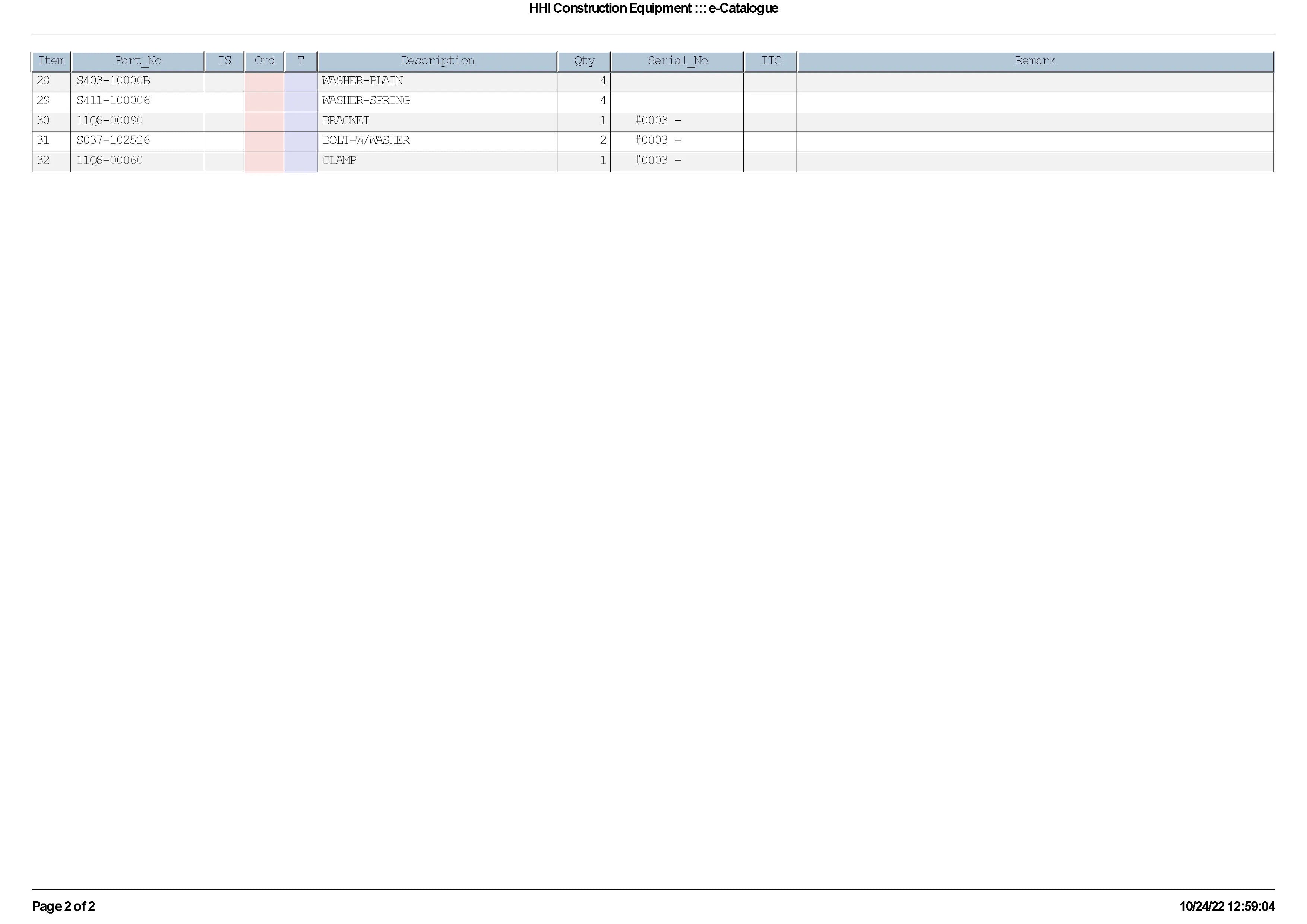Click the CLAMP description cell
The height and width of the screenshot is (924, 1307).
click(x=339, y=161)
